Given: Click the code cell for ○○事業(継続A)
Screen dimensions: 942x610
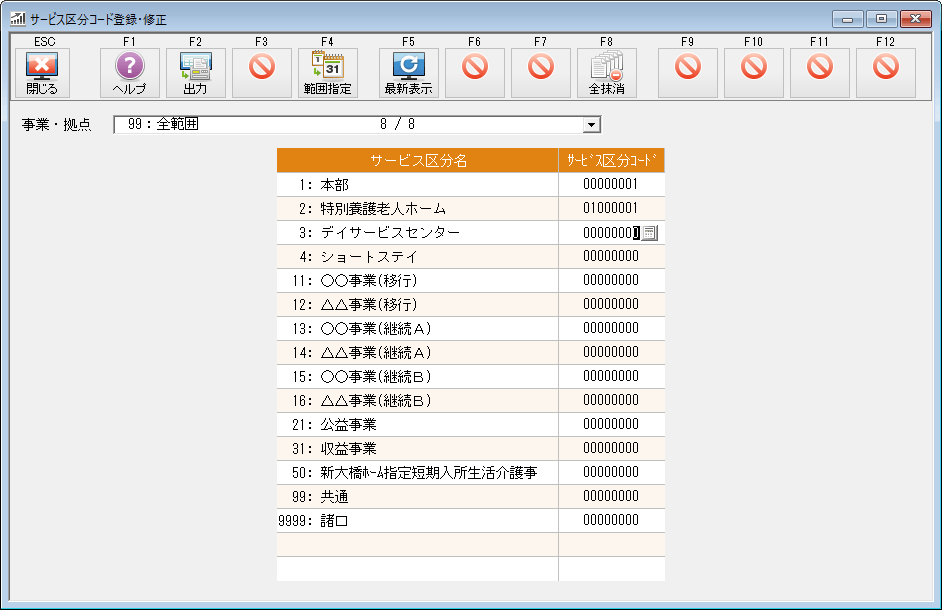Looking at the screenshot, I should [612, 329].
